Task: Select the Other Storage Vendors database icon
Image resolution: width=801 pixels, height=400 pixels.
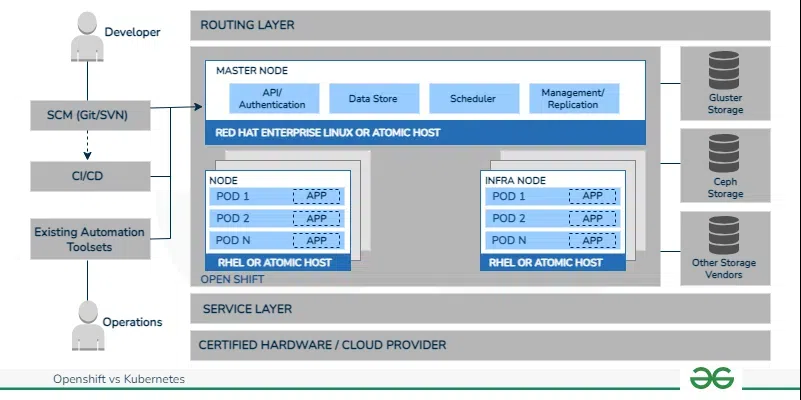Action: point(724,235)
